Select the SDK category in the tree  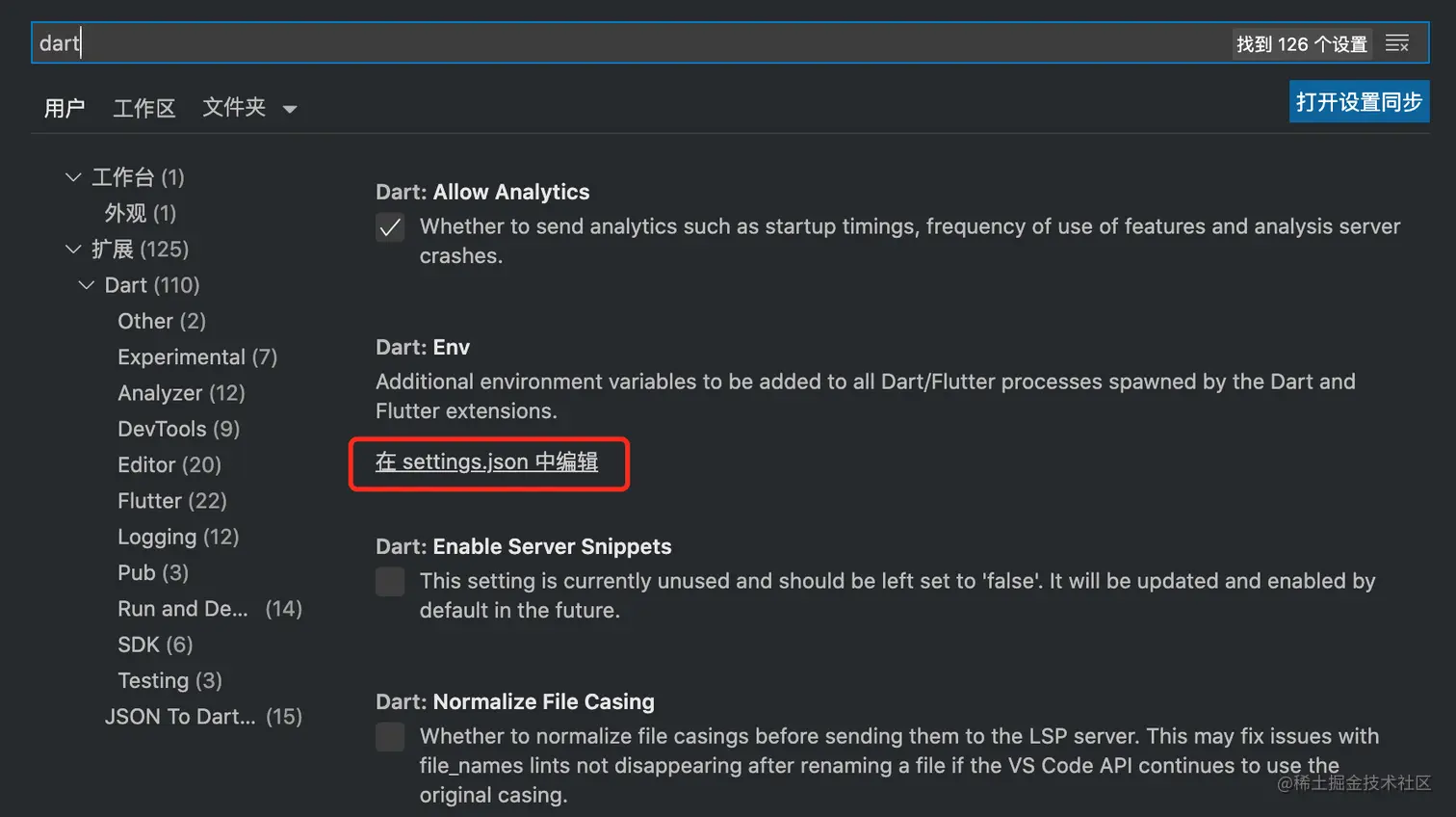155,645
